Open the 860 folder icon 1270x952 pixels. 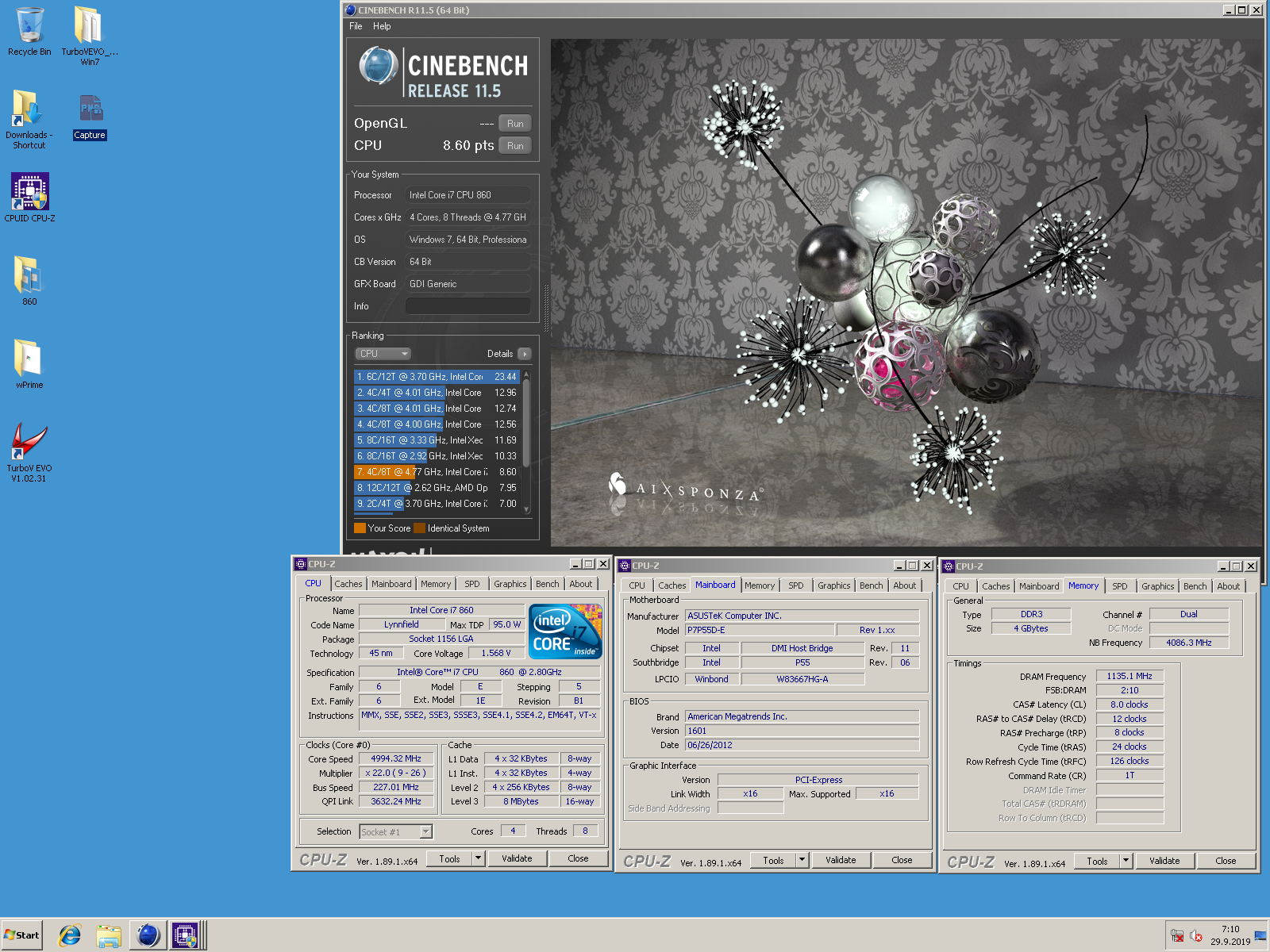(29, 280)
